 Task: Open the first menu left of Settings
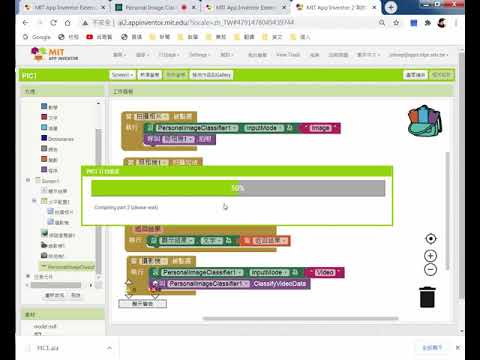169,55
